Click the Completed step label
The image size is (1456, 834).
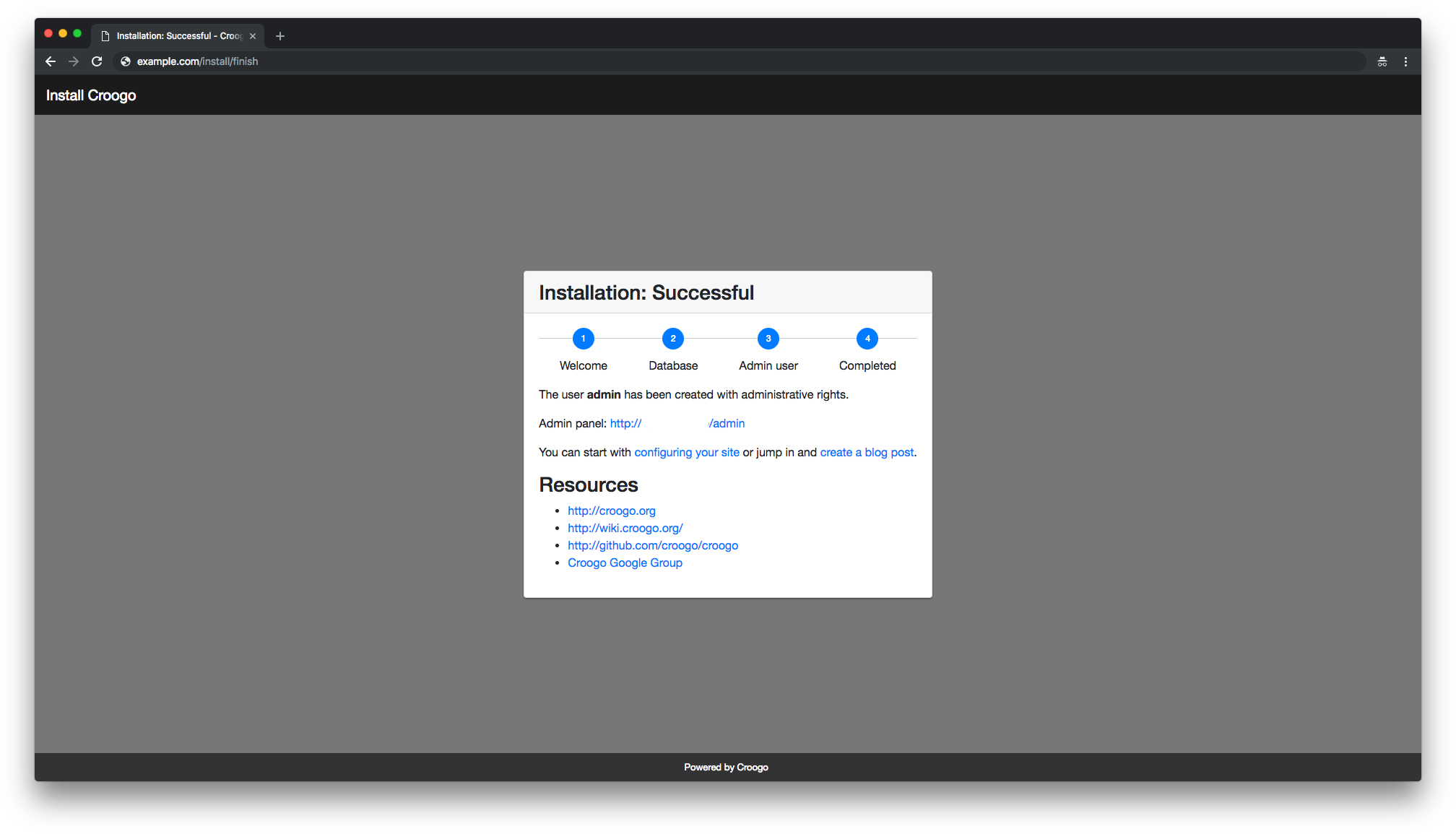(867, 366)
